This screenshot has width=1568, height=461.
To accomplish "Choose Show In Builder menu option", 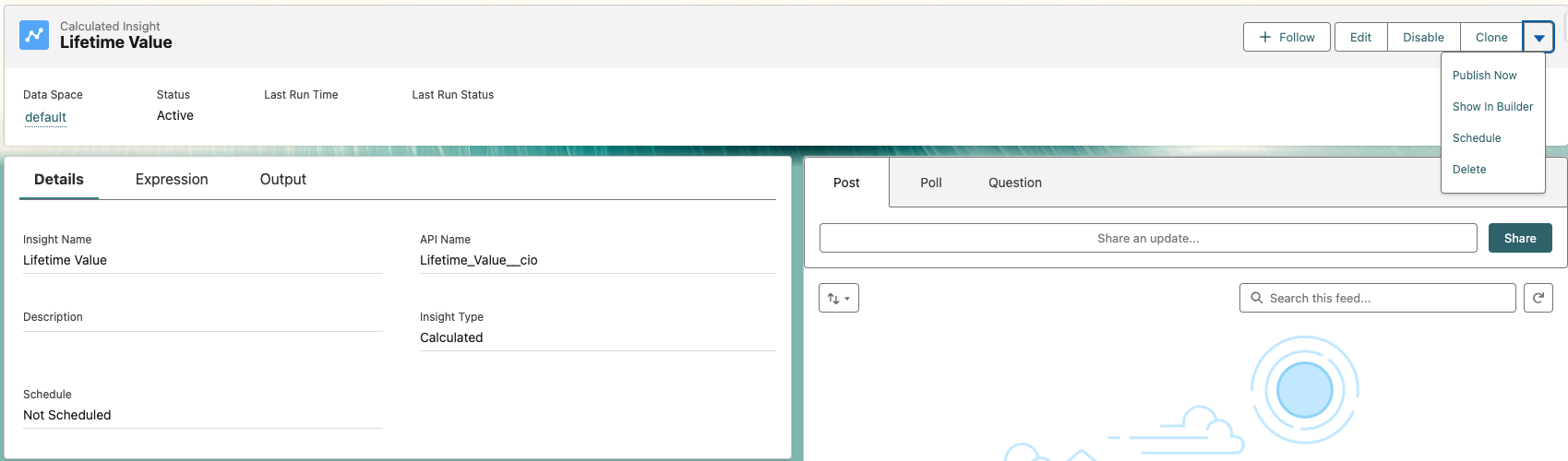I will point(1492,107).
